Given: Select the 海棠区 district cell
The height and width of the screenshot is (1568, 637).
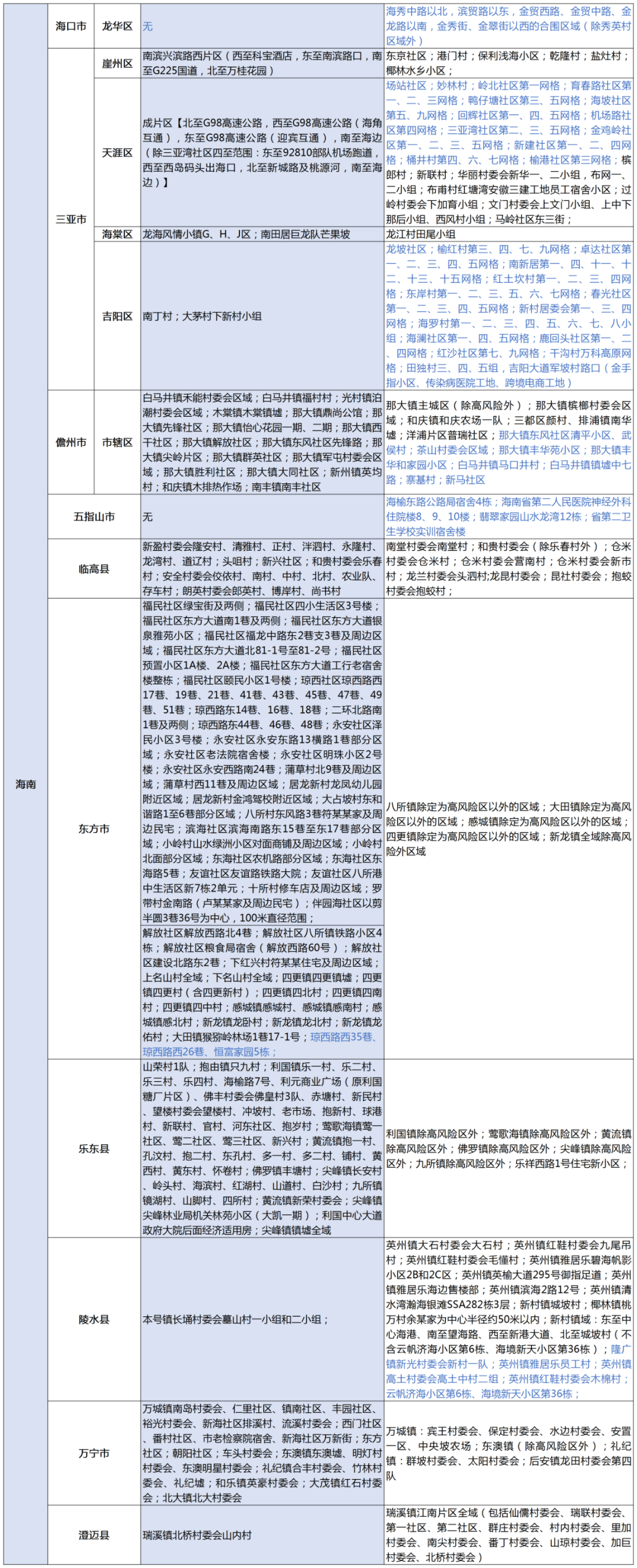Looking at the screenshot, I should tap(117, 235).
